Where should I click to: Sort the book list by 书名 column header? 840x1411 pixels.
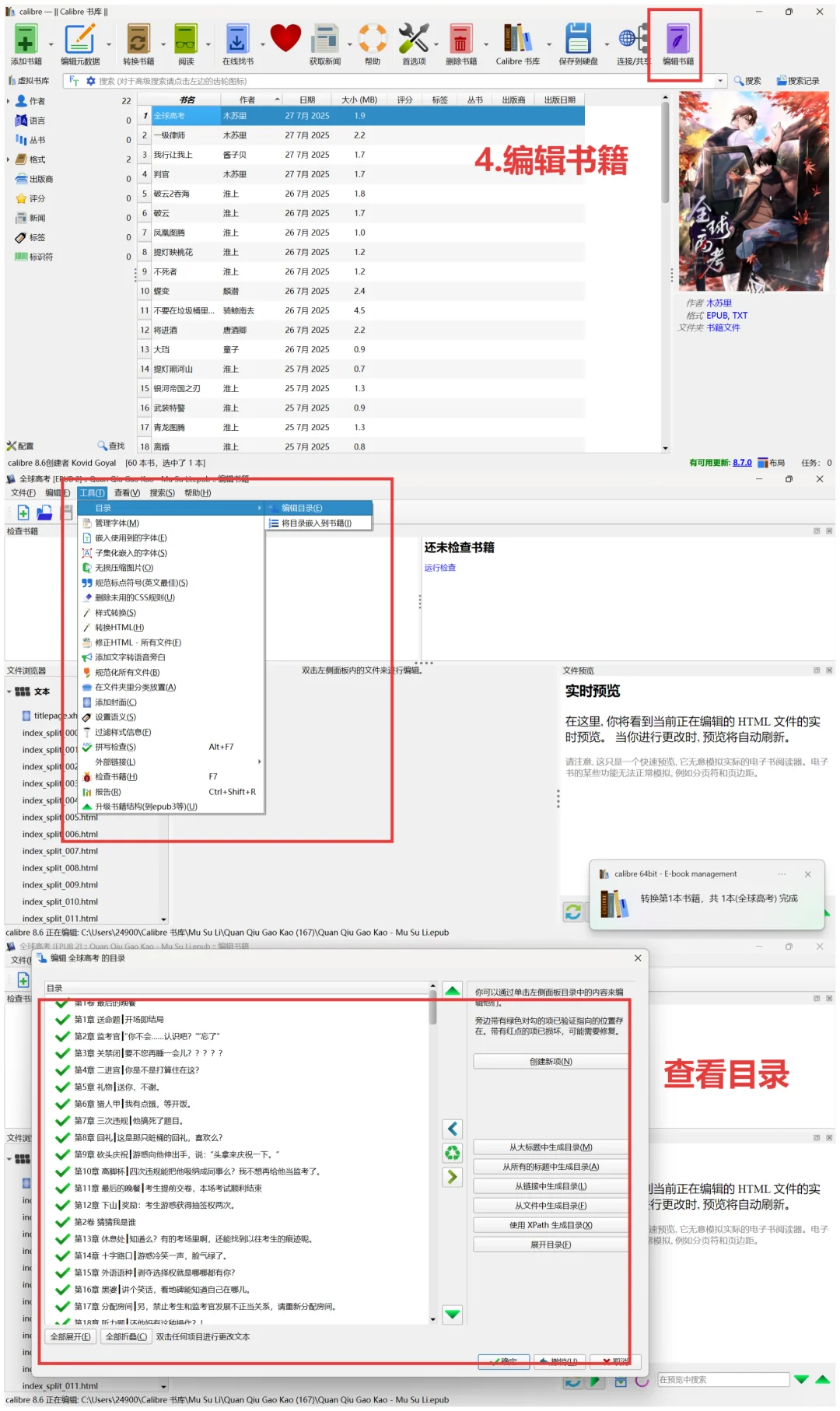[x=187, y=100]
